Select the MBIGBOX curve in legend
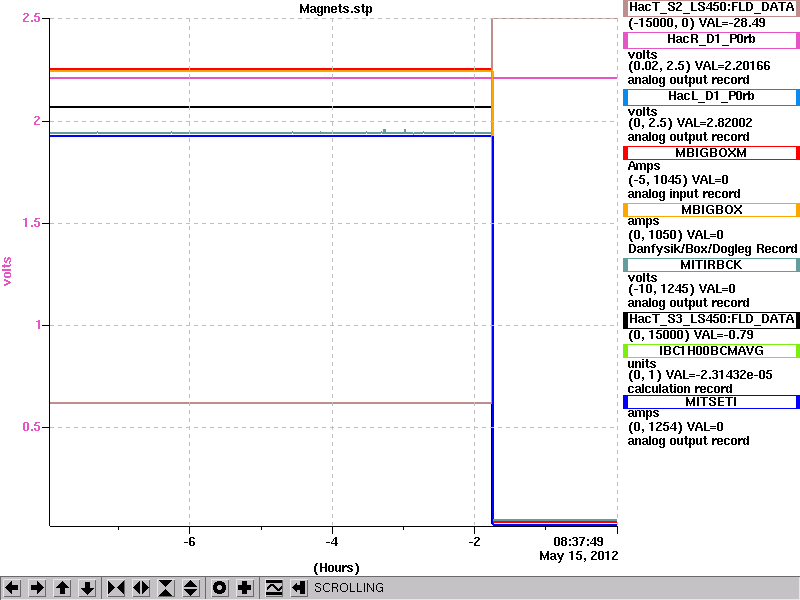800x600 pixels. tap(711, 210)
